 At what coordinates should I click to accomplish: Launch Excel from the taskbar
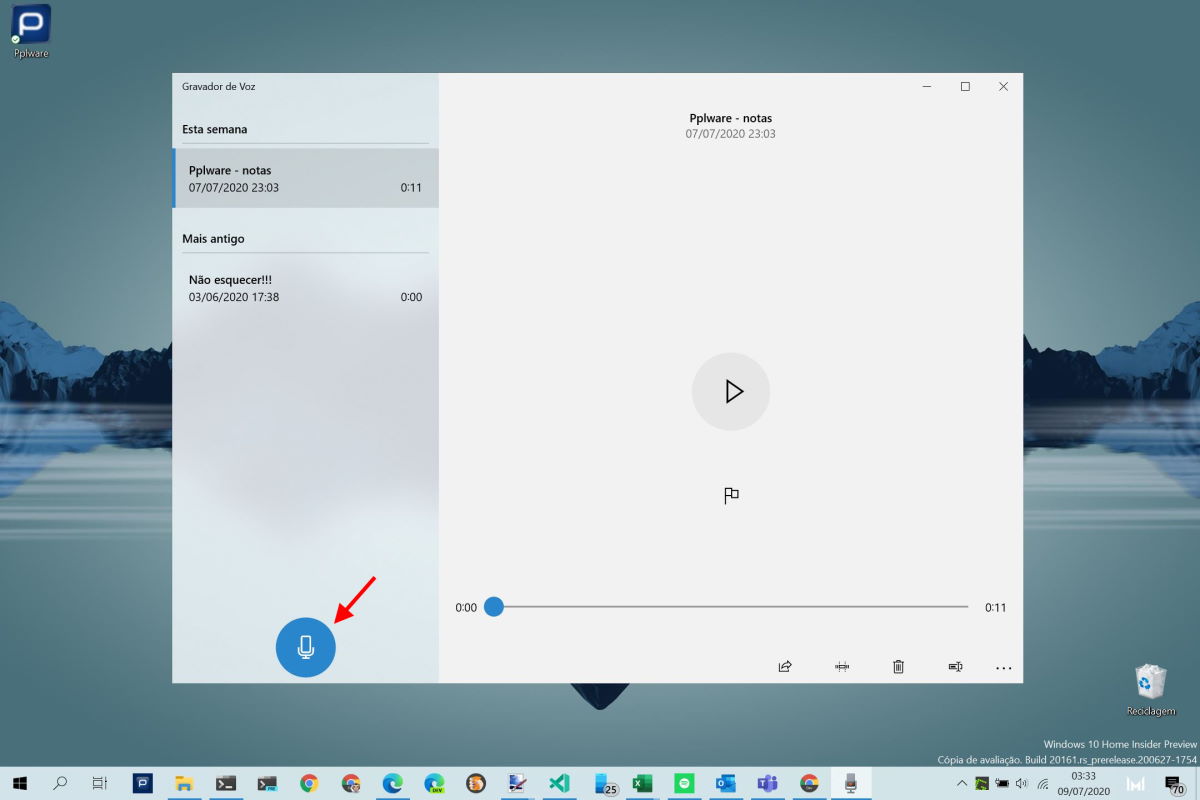coord(642,783)
